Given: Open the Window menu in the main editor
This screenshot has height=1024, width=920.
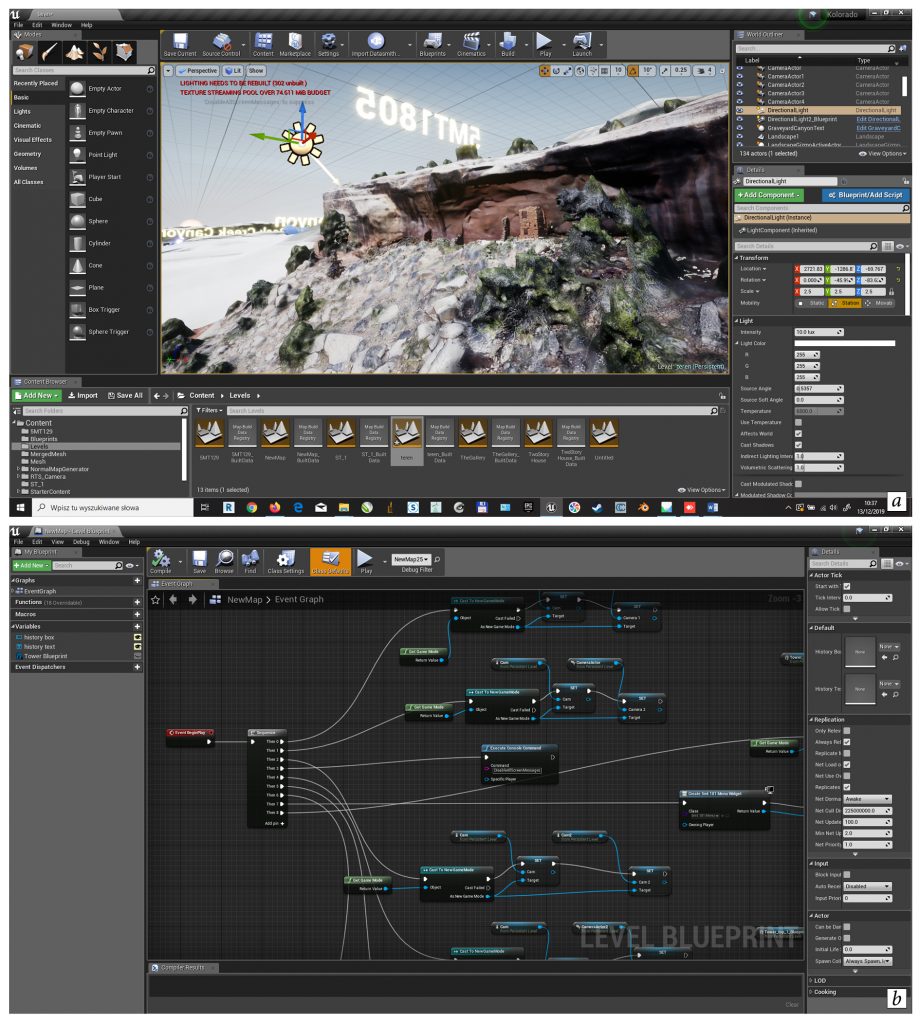Looking at the screenshot, I should pos(61,25).
